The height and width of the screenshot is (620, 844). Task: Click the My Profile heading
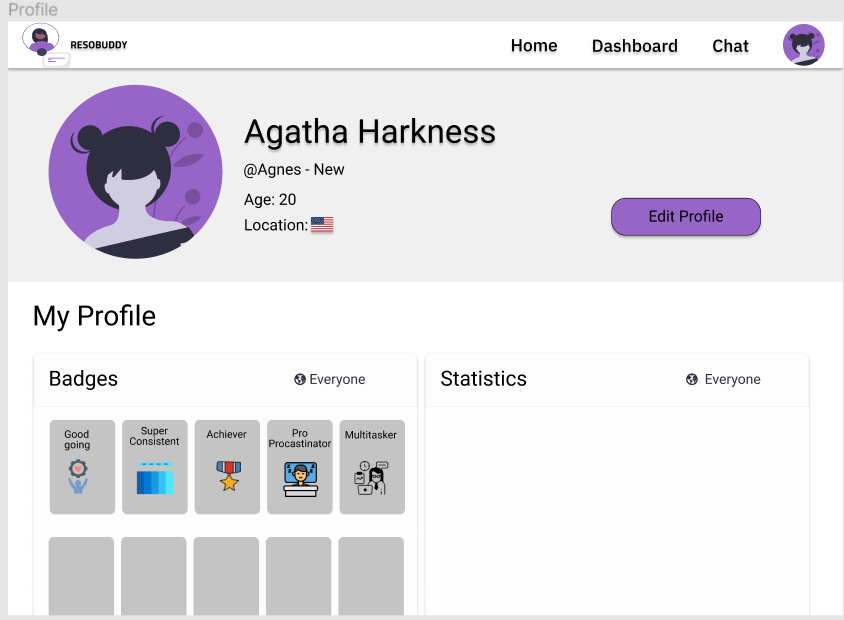click(x=94, y=316)
